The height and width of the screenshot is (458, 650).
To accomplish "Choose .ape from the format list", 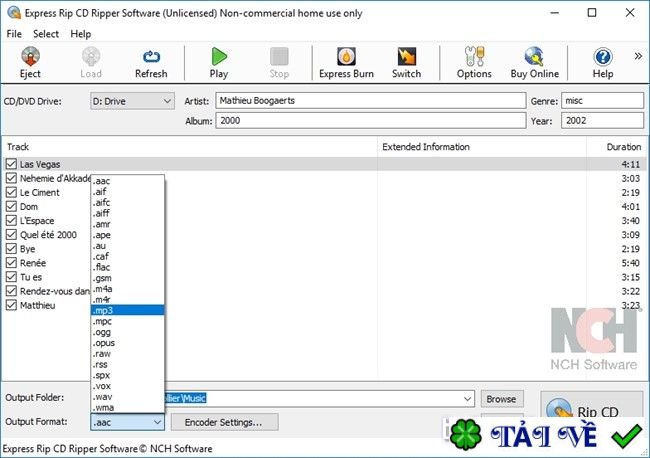I will click(127, 235).
